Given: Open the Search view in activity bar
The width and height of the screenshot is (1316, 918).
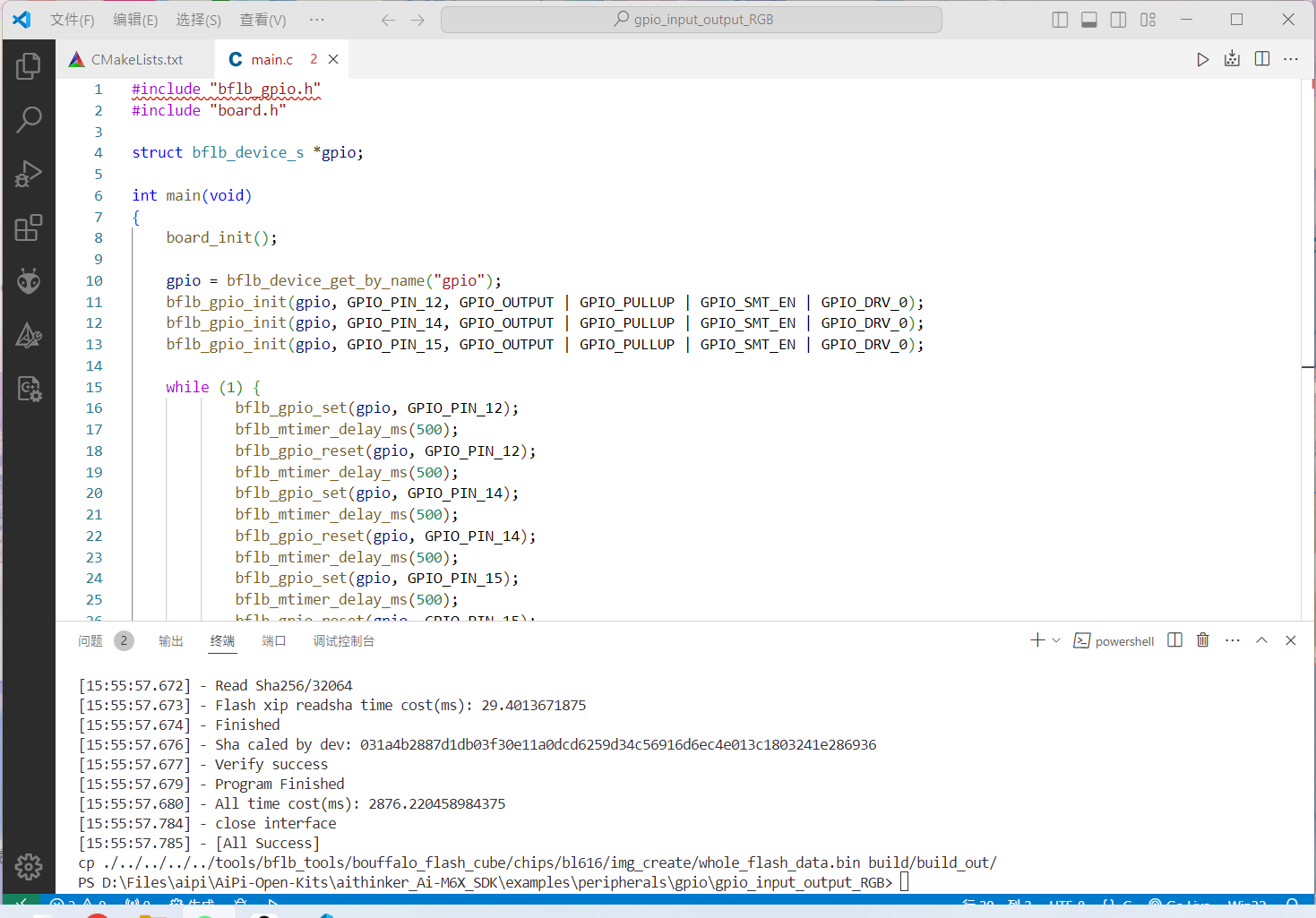Looking at the screenshot, I should [x=29, y=119].
